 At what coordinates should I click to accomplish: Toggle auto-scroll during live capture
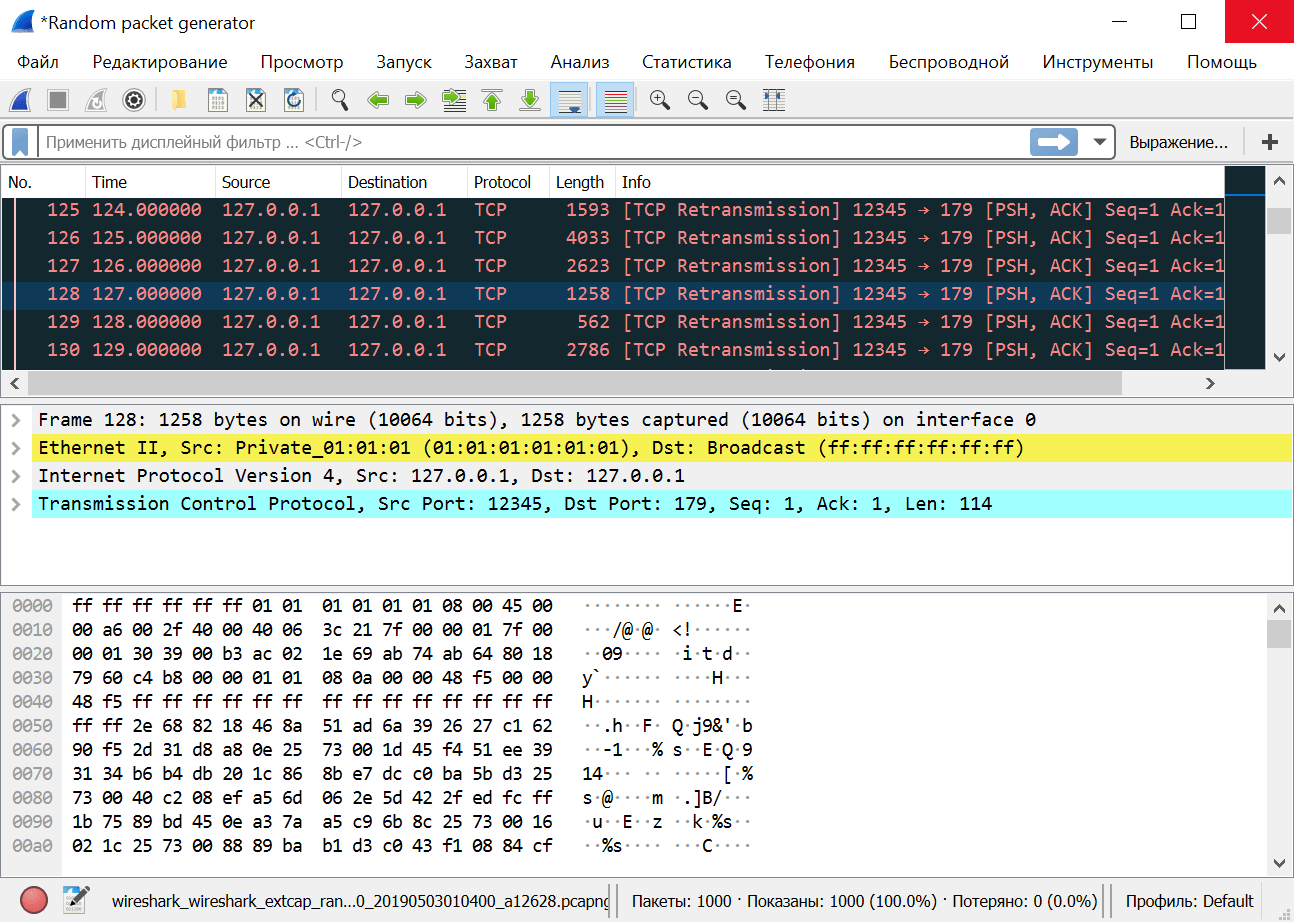[x=569, y=100]
